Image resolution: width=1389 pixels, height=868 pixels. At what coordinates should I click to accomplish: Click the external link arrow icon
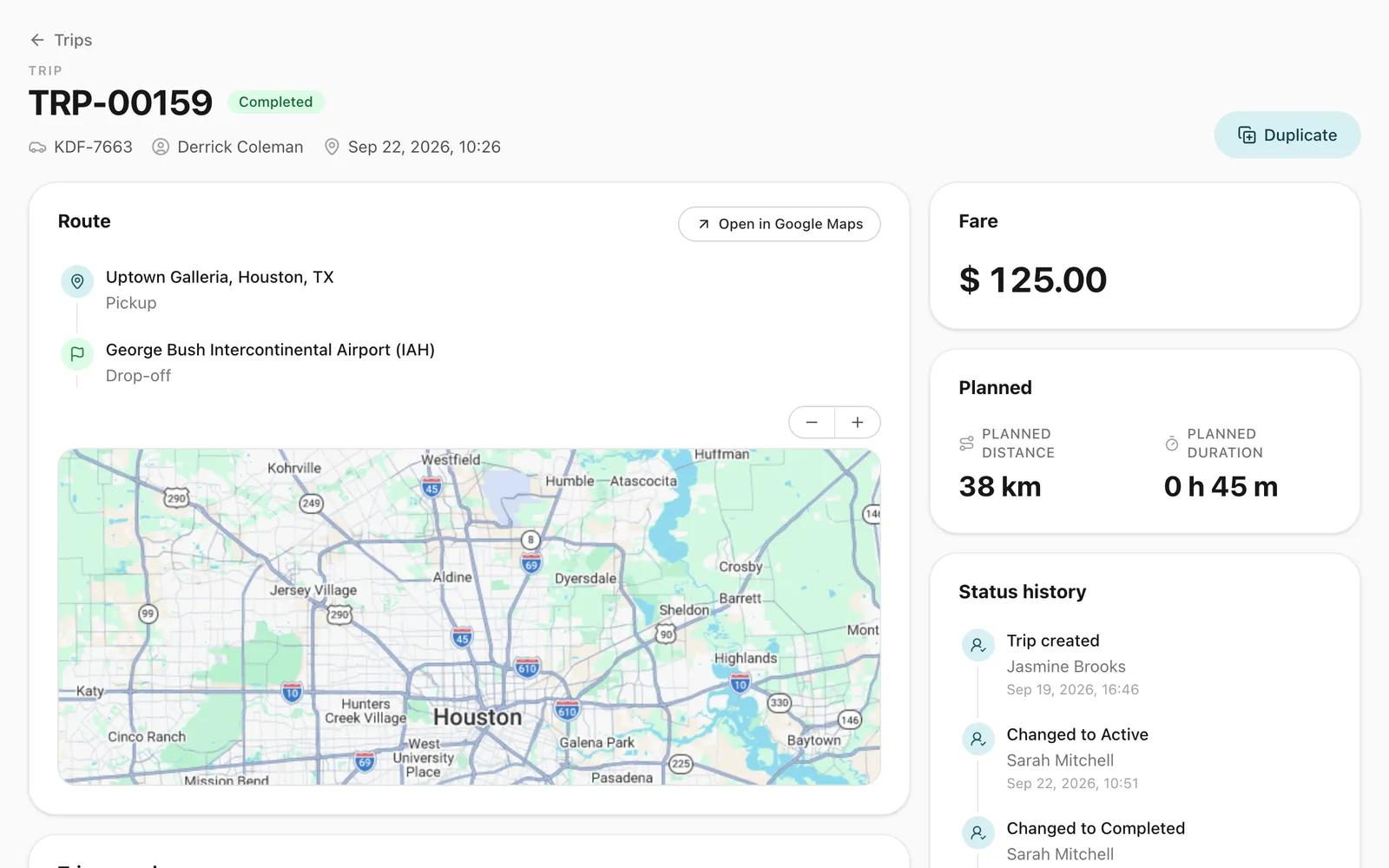(x=704, y=224)
